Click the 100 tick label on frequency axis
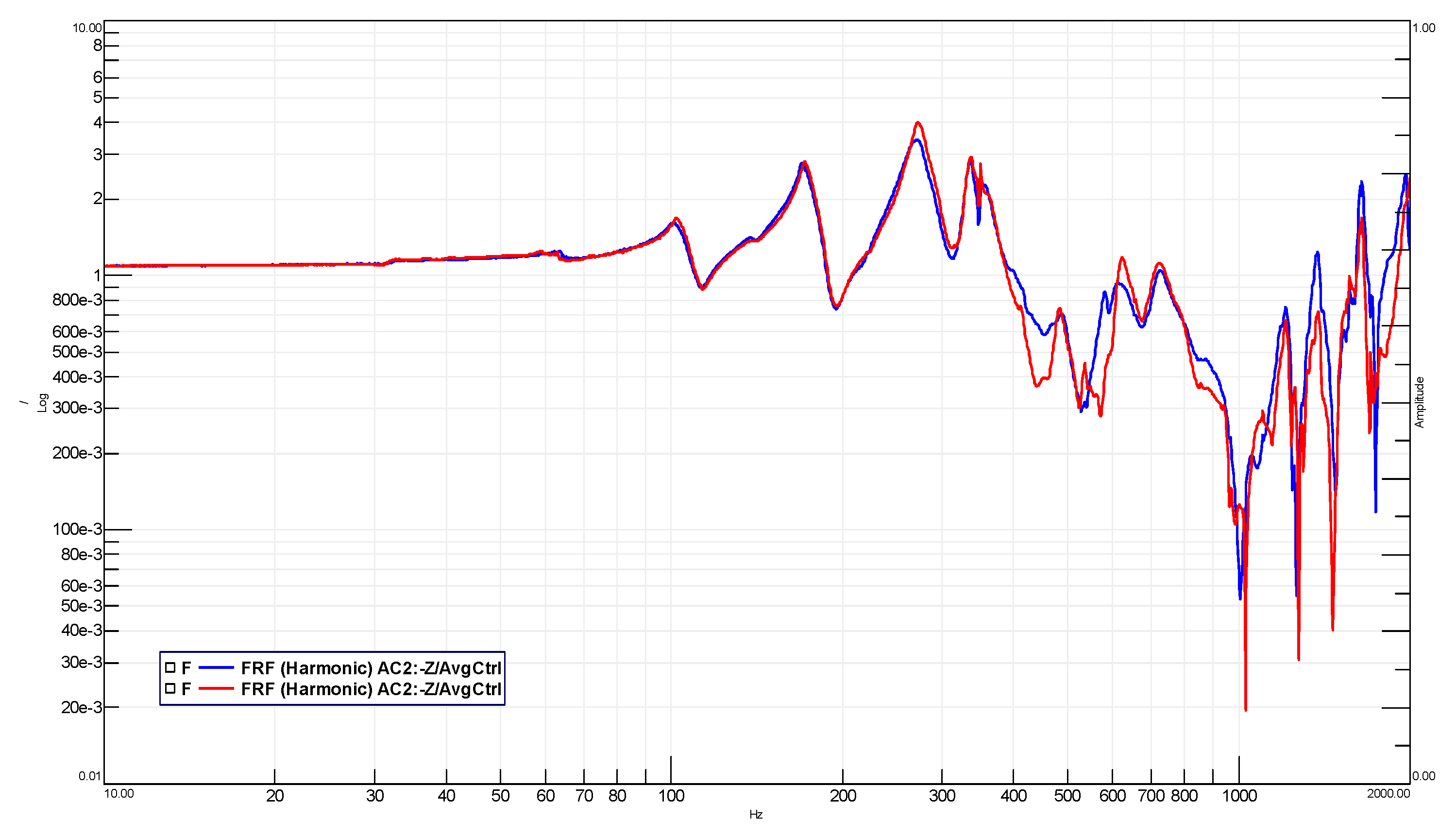This screenshot has height=837, width=1456. coord(671,796)
